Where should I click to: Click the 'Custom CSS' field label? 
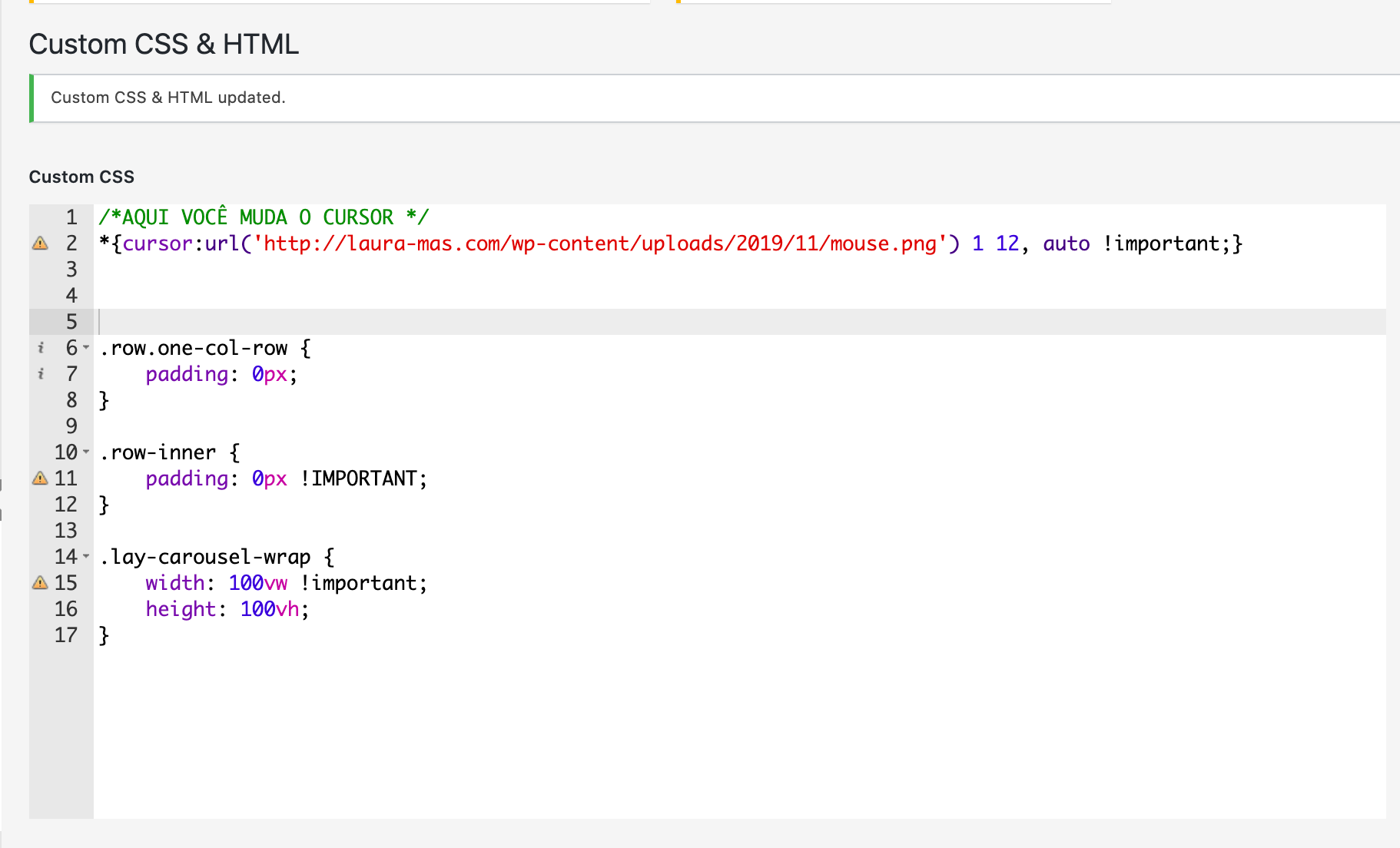pyautogui.click(x=81, y=176)
